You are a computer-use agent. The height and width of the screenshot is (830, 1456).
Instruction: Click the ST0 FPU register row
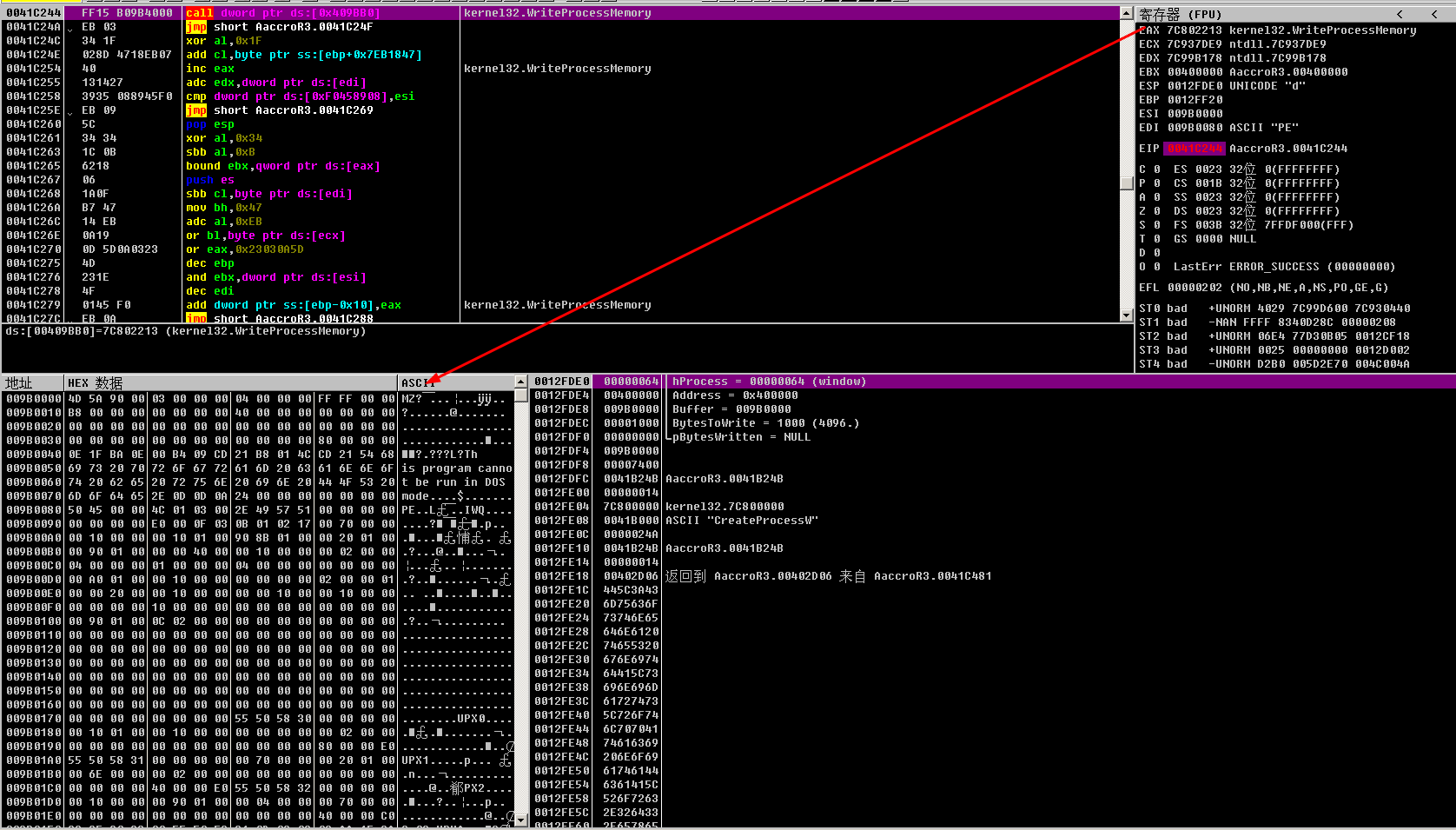coord(1274,309)
